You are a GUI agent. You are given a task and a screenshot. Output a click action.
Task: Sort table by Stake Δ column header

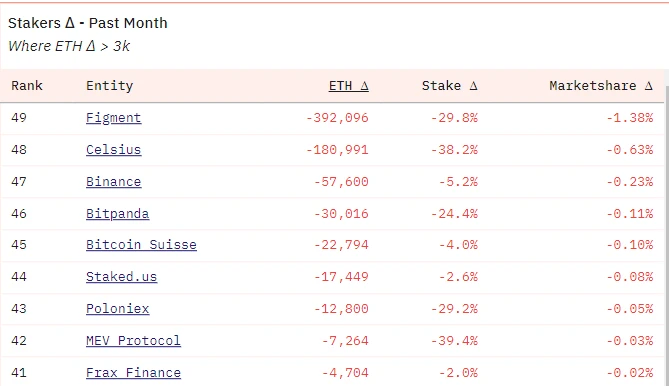pyautogui.click(x=450, y=86)
